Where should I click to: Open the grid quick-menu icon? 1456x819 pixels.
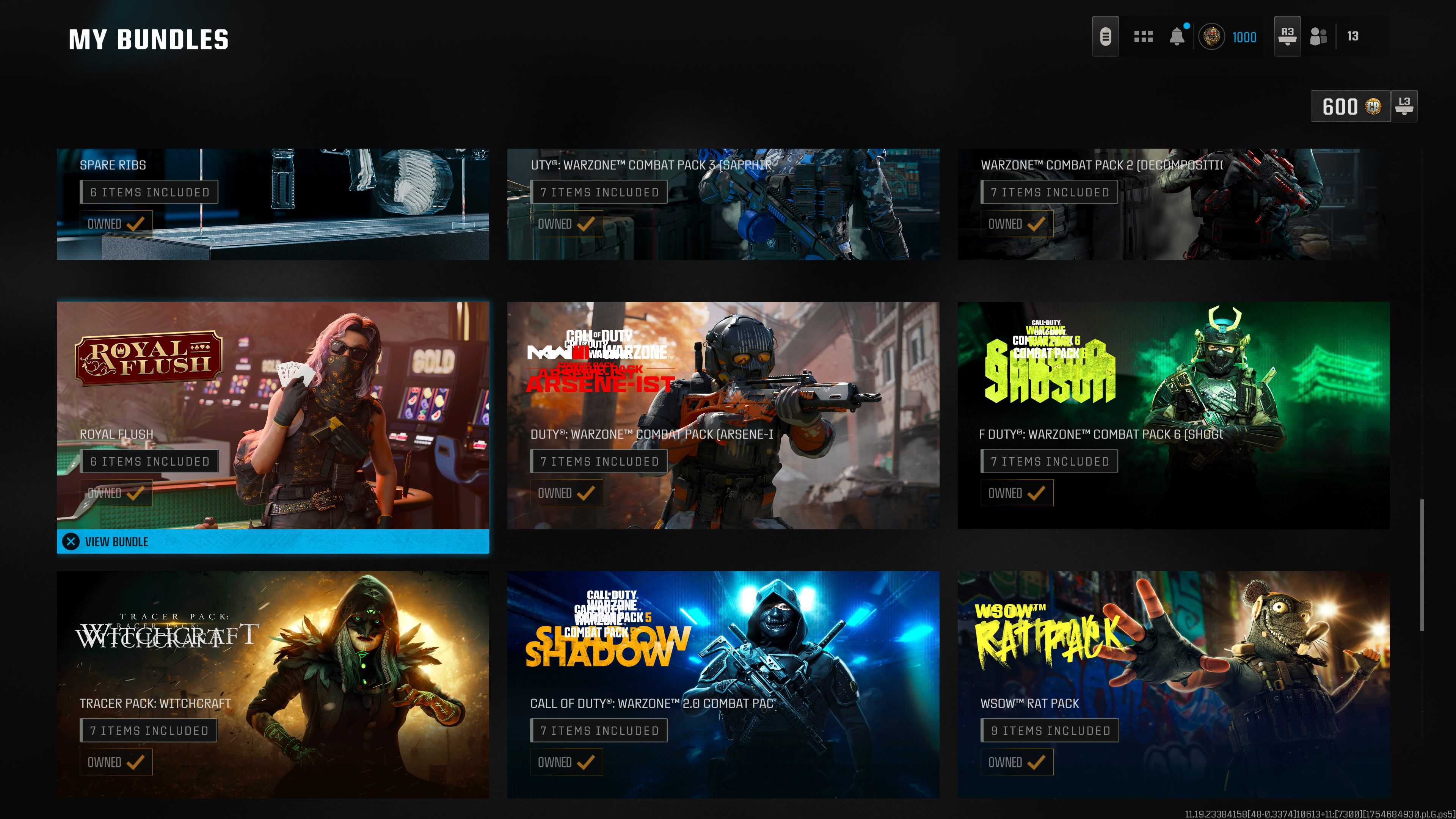pos(1143,37)
